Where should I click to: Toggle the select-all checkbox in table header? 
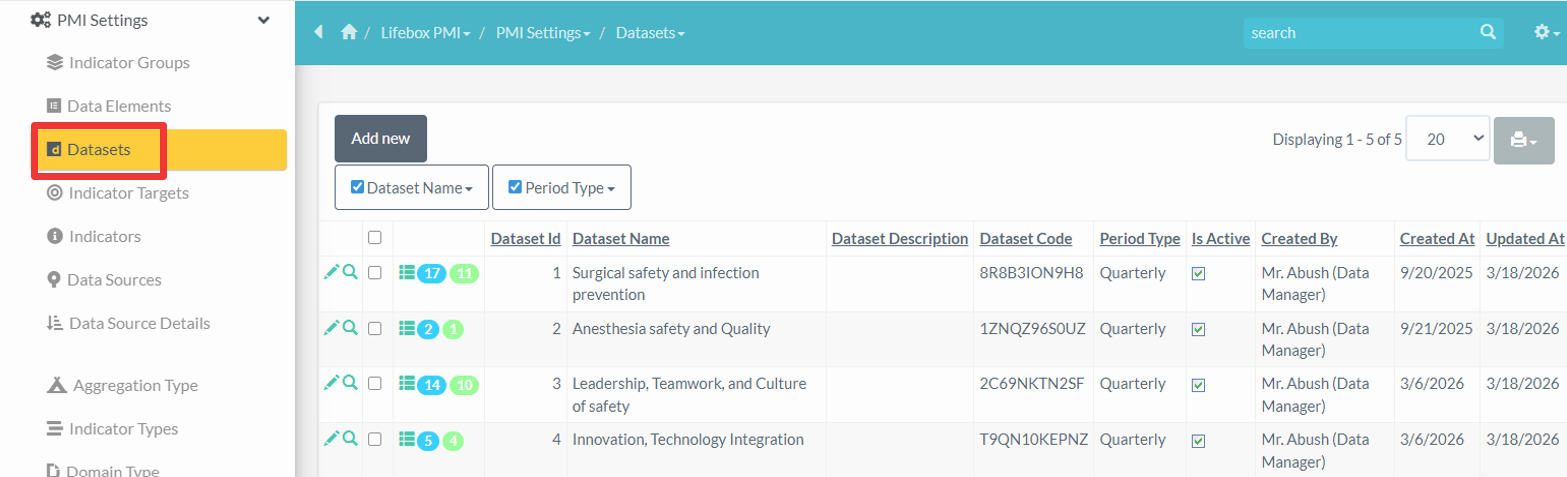pyautogui.click(x=375, y=238)
